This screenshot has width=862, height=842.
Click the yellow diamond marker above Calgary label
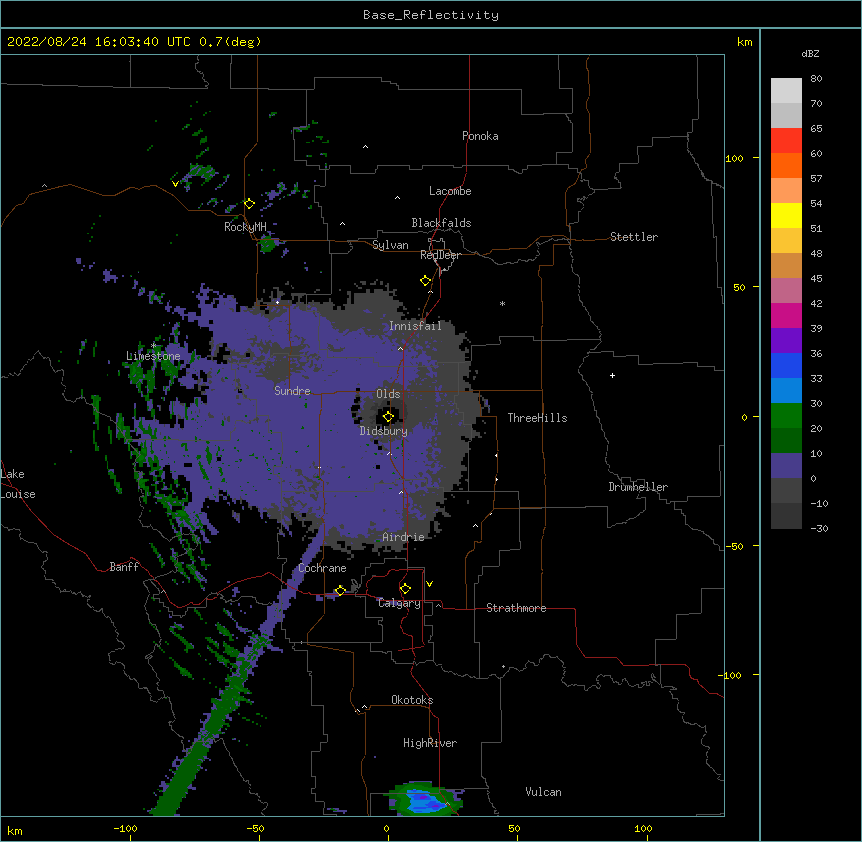[x=405, y=589]
